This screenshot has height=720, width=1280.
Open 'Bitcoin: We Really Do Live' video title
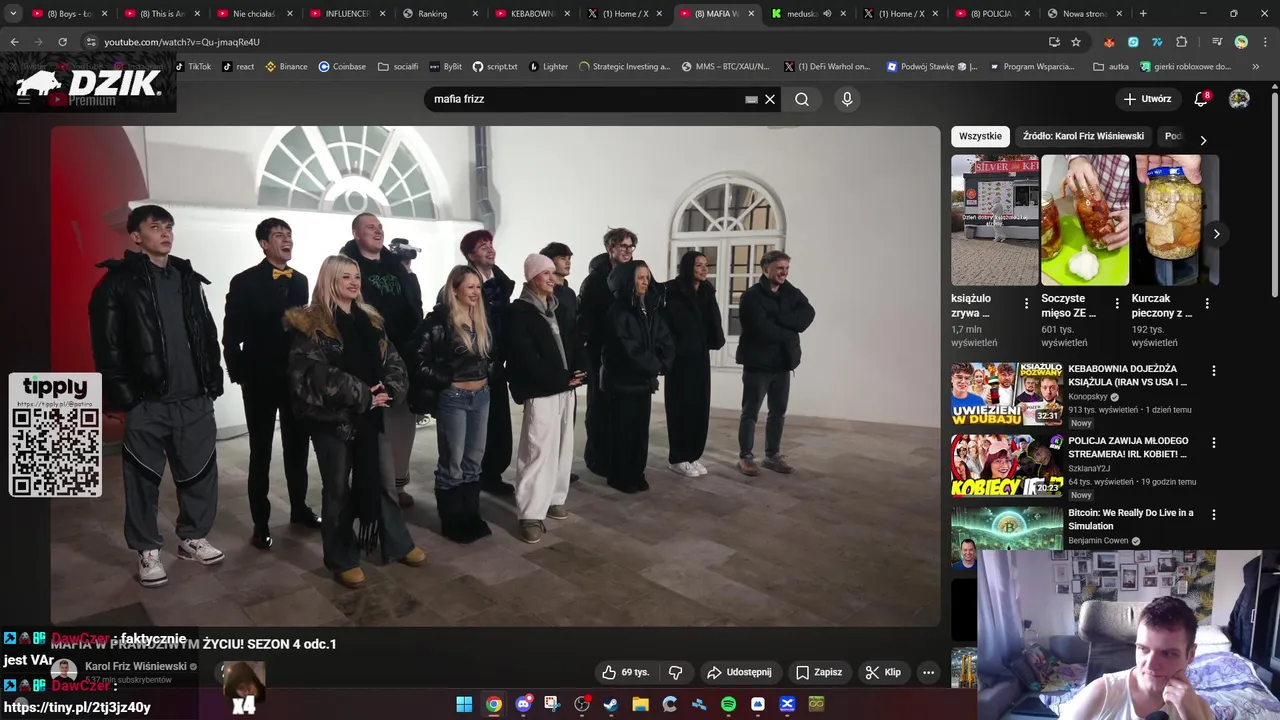point(1131,519)
